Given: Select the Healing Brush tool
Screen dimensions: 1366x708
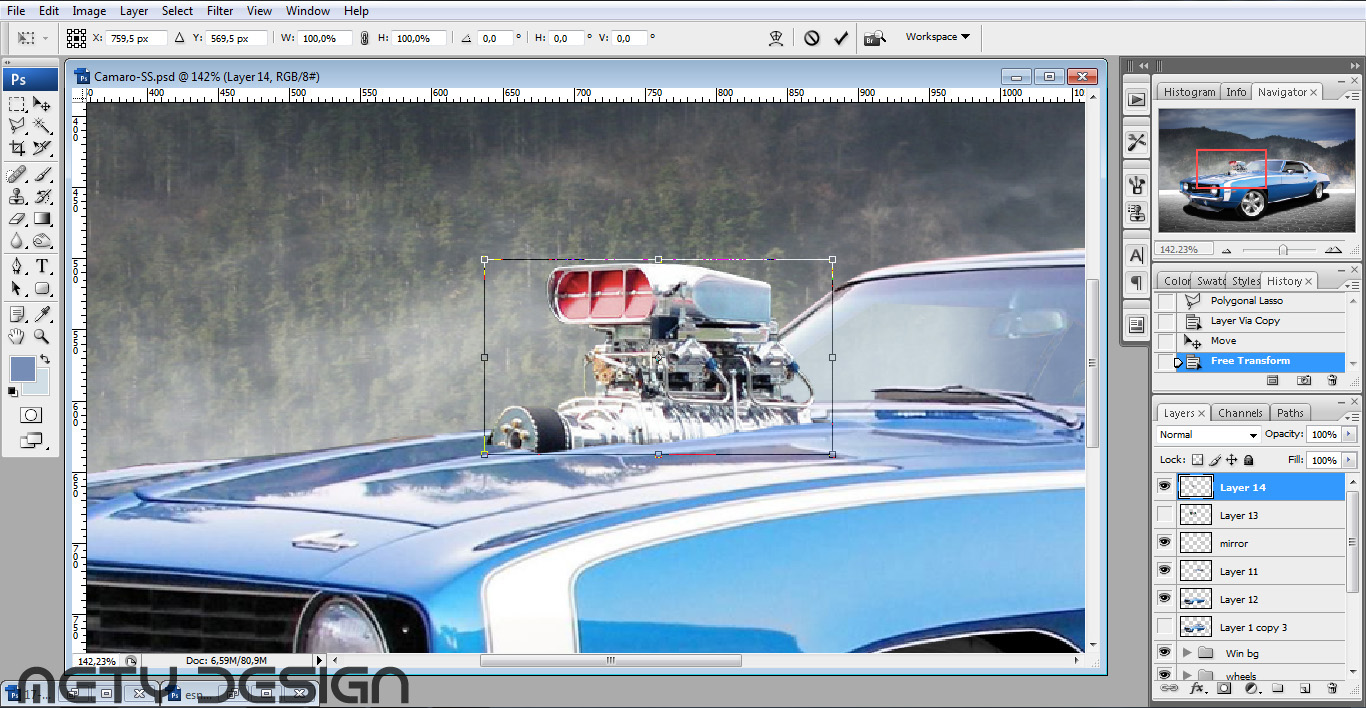Looking at the screenshot, I should (x=17, y=175).
